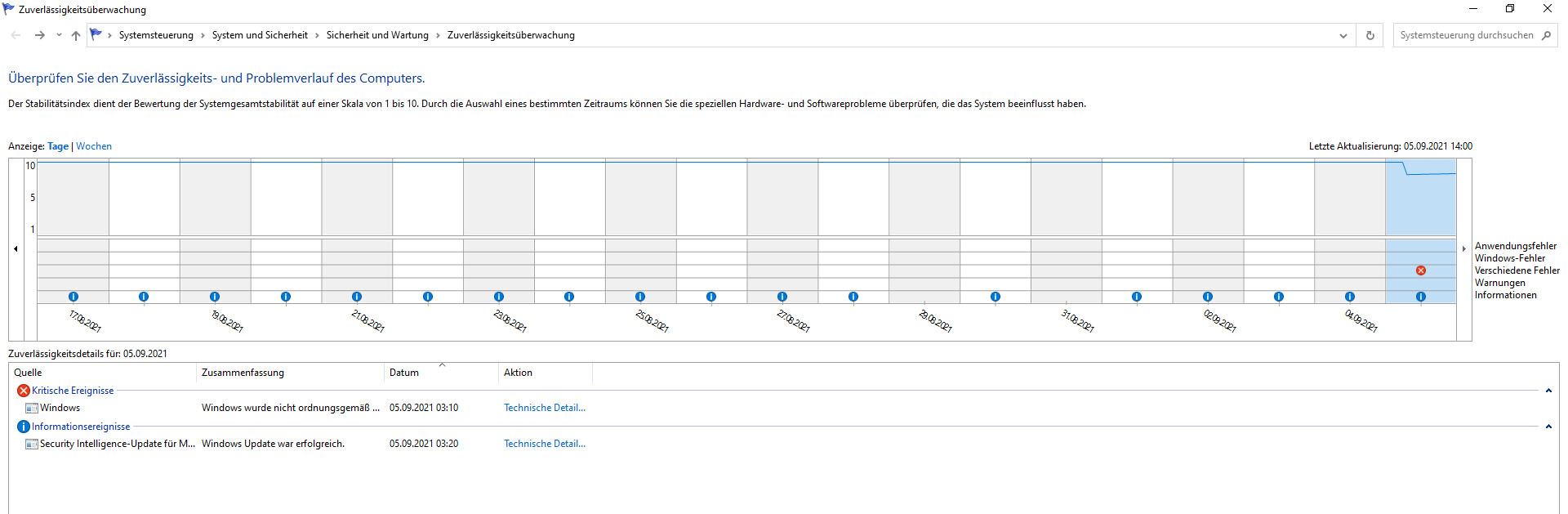This screenshot has width=1568, height=514.
Task: Go back with the Back arrow
Action: click(16, 35)
